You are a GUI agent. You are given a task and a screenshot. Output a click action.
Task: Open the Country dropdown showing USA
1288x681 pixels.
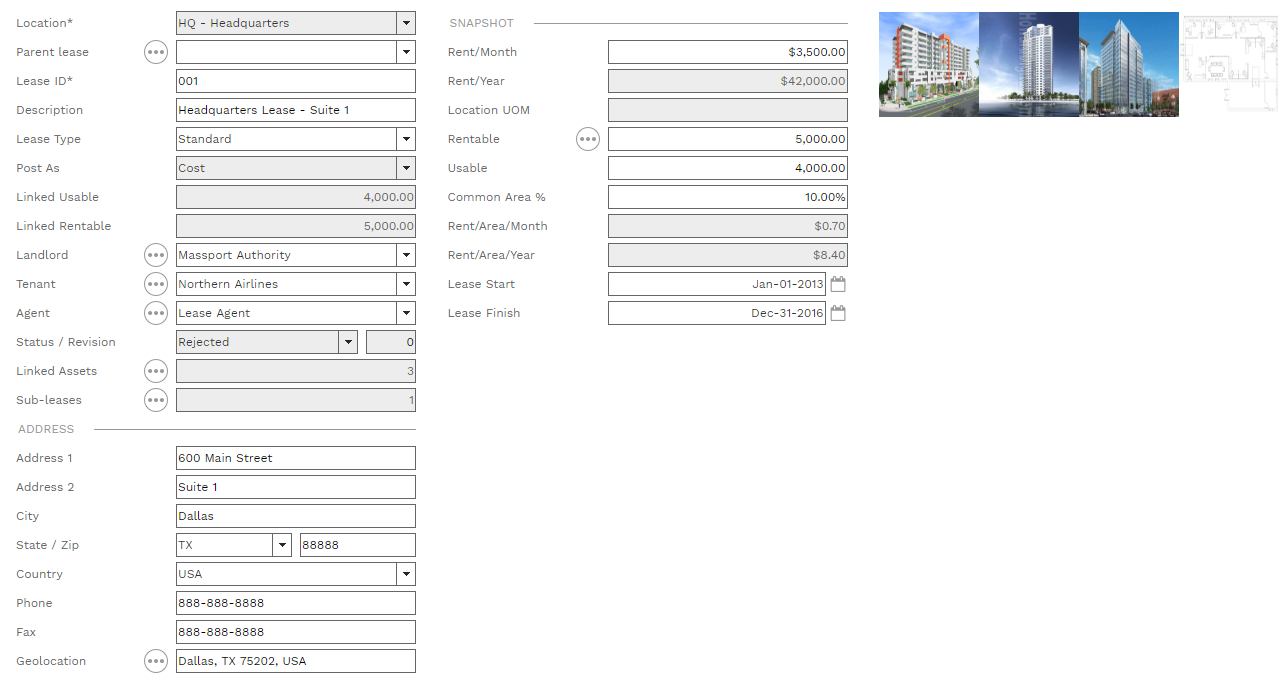(x=405, y=574)
